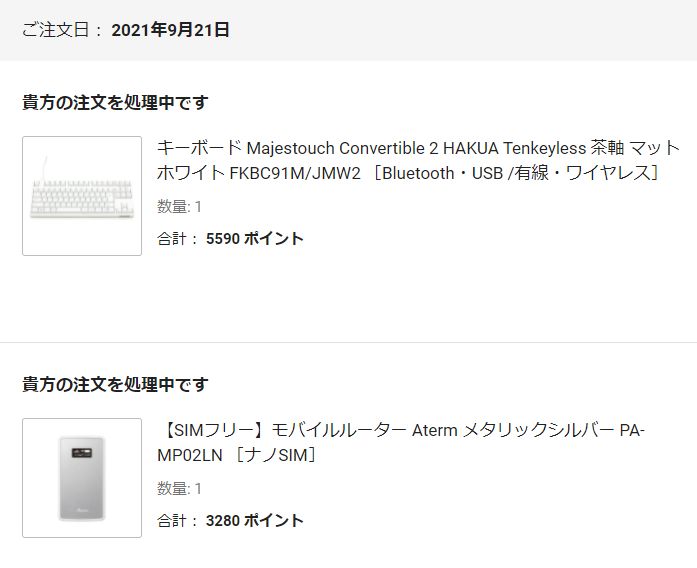697x568 pixels.
Task: Click the 3280 ポイント total
Action: (254, 521)
